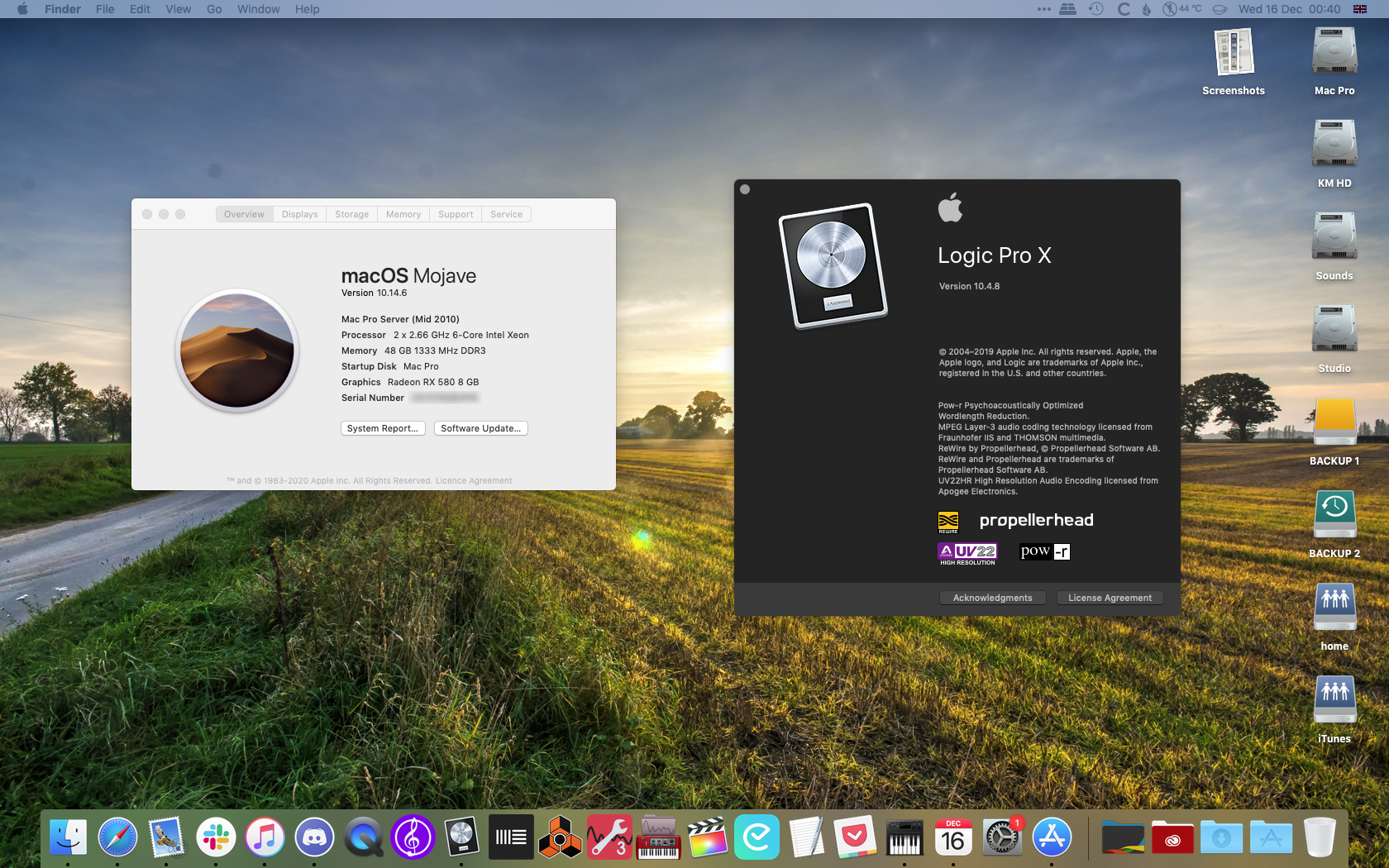Open the red wrench waveform app in Dock

tap(609, 837)
